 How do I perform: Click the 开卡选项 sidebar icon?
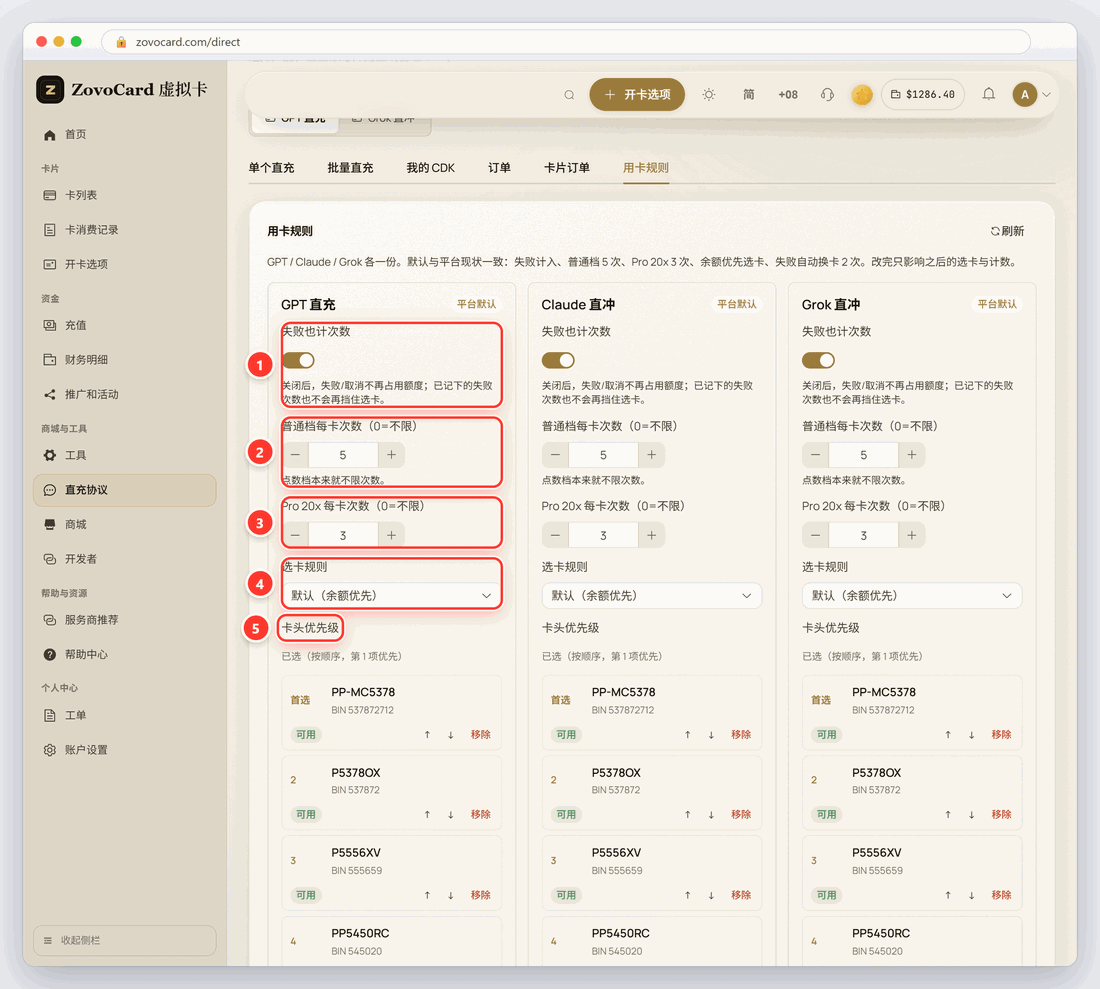[x=50, y=264]
